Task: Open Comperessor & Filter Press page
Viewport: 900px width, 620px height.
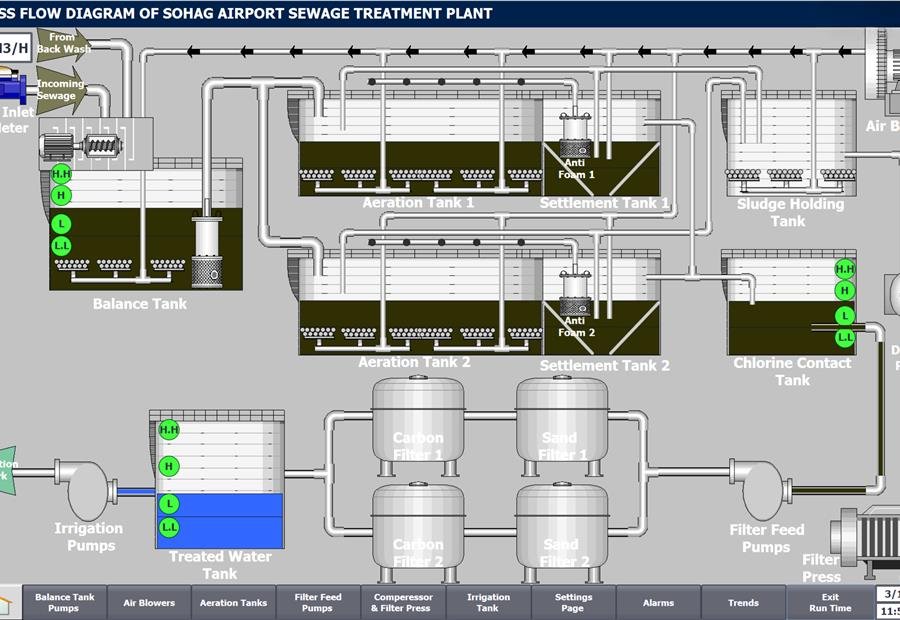Action: pyautogui.click(x=402, y=602)
